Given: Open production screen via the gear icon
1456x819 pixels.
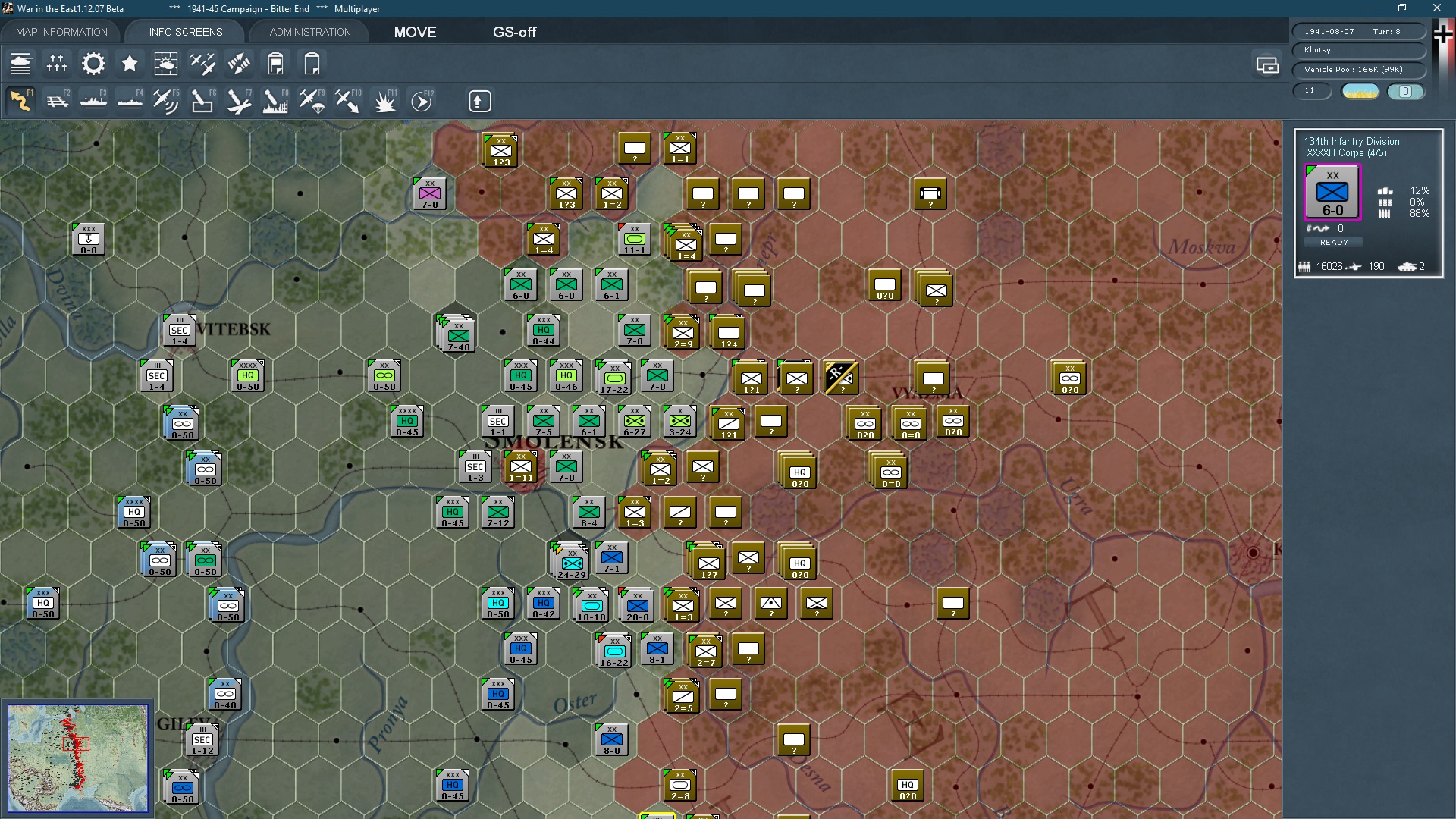Looking at the screenshot, I should pos(93,64).
